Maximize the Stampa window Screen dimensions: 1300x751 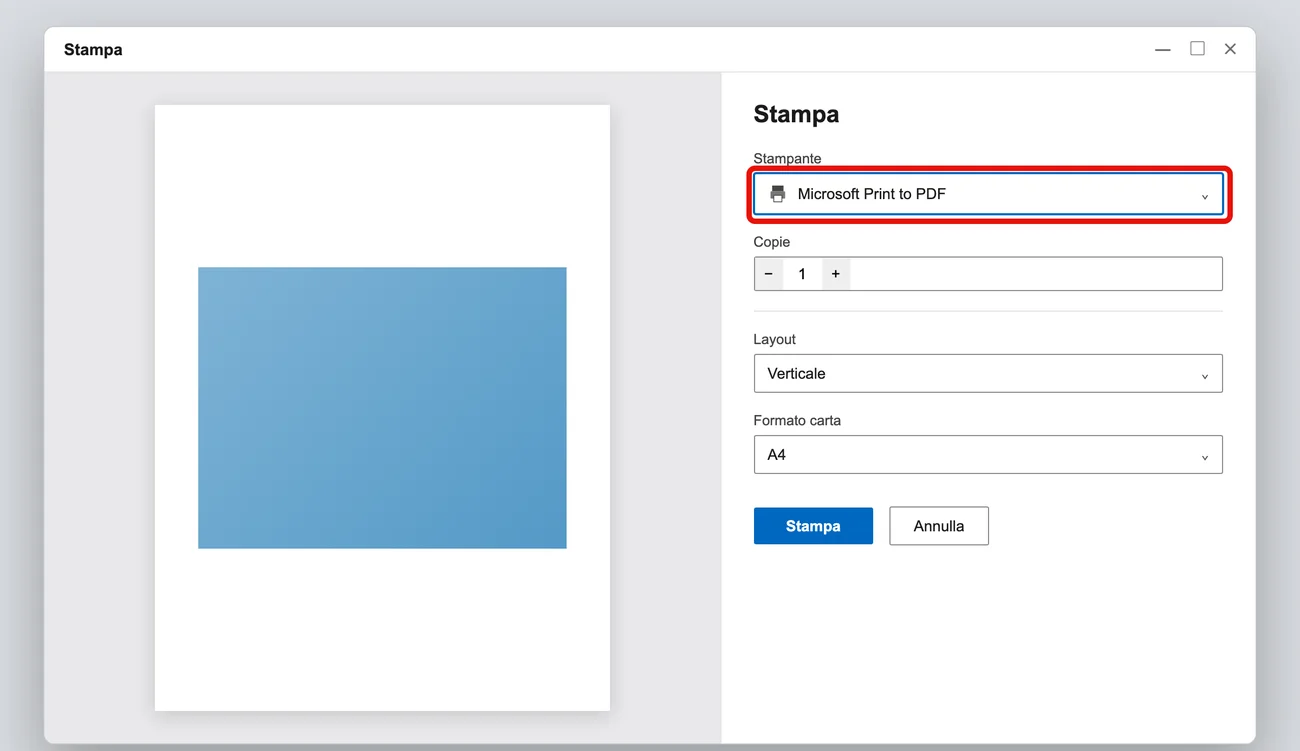[1197, 49]
